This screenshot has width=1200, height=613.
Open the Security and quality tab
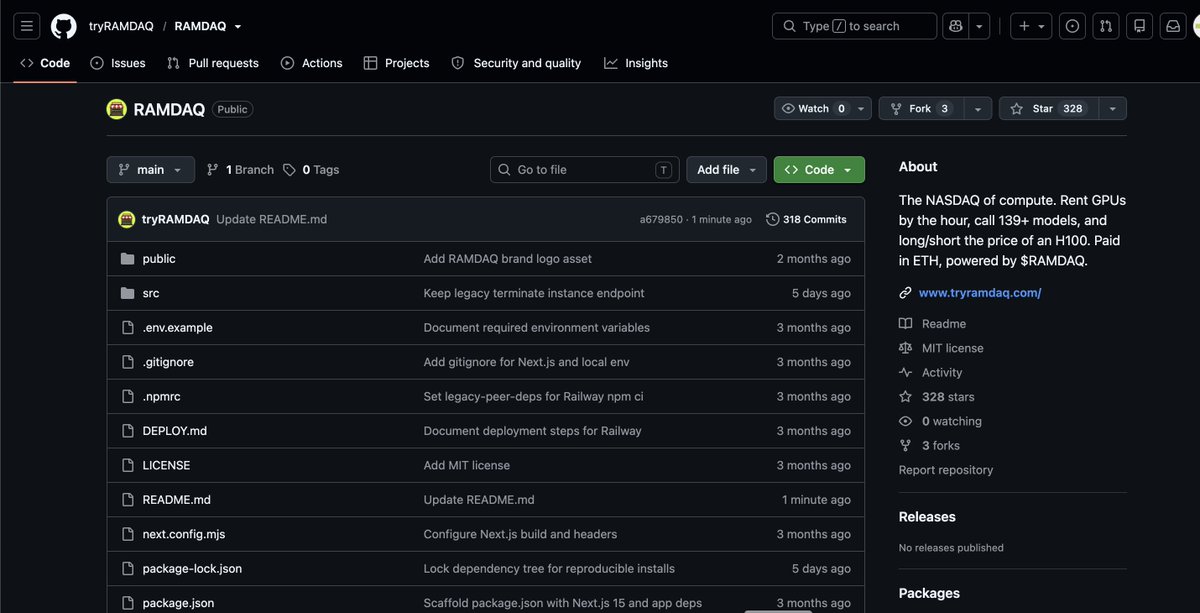[x=516, y=63]
